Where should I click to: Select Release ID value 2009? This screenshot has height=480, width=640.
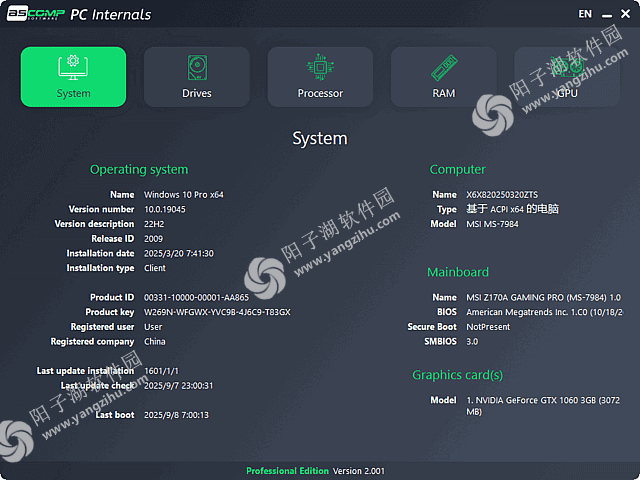tap(153, 239)
